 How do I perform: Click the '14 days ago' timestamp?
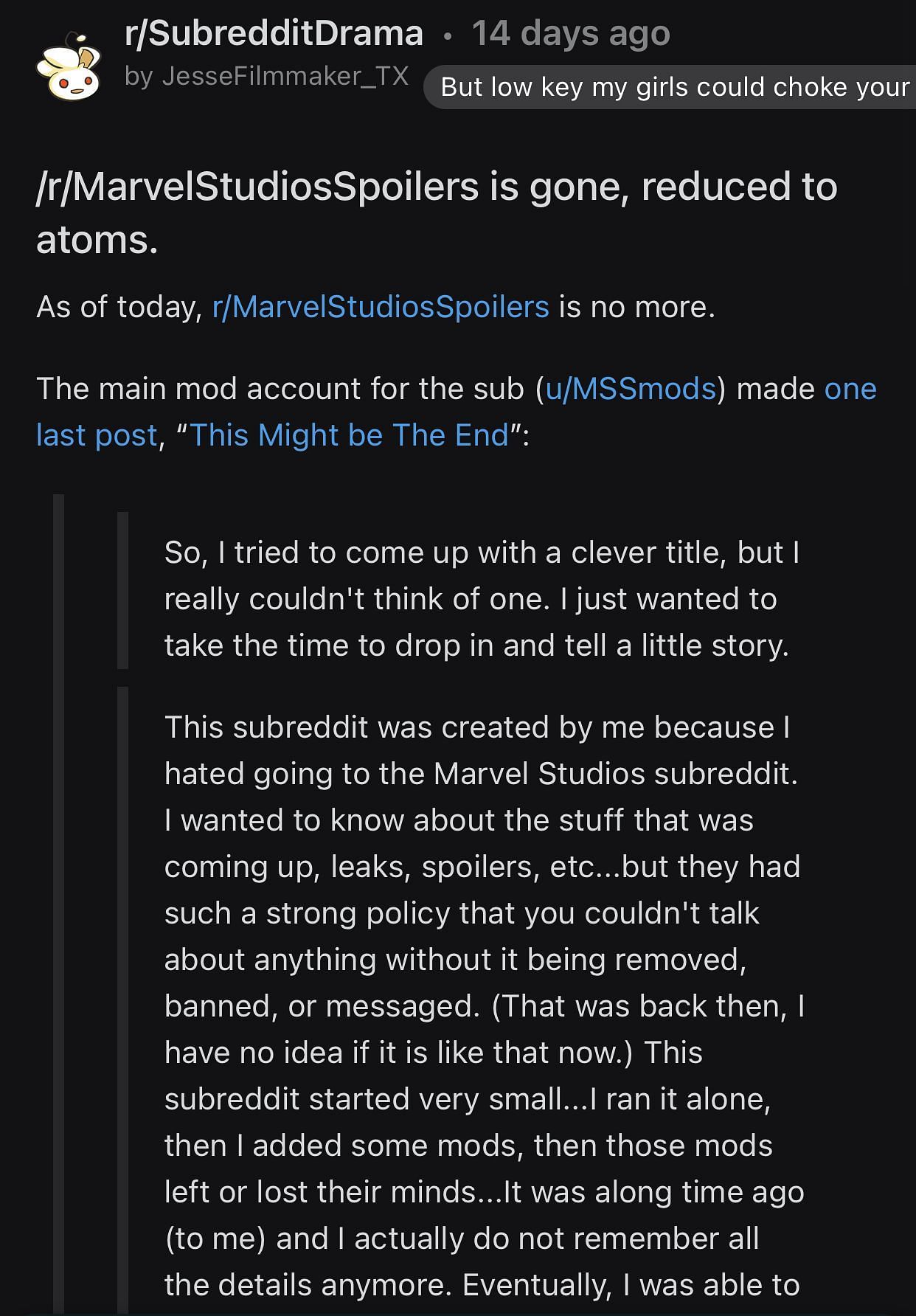click(571, 34)
